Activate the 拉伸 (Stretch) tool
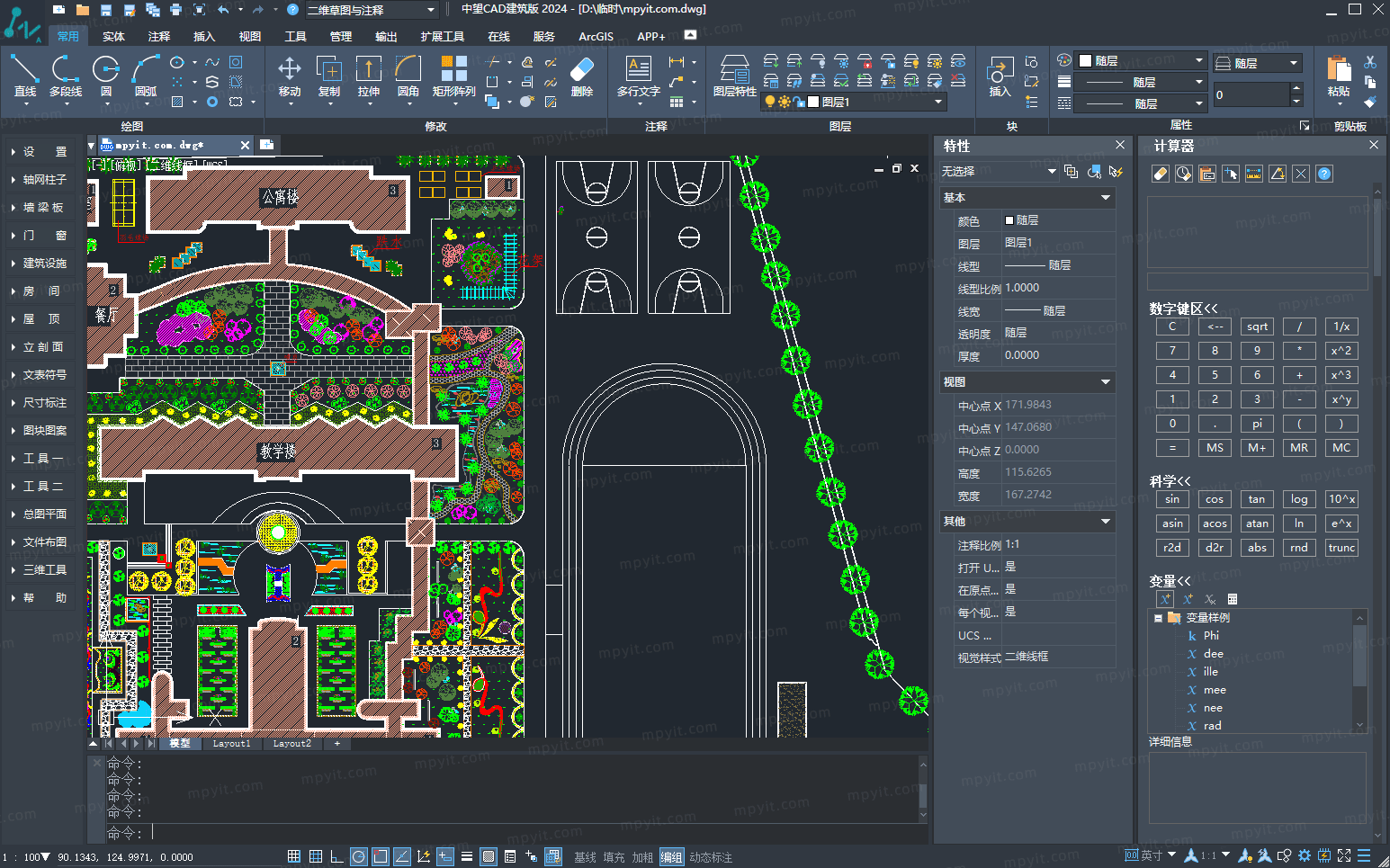 [369, 76]
